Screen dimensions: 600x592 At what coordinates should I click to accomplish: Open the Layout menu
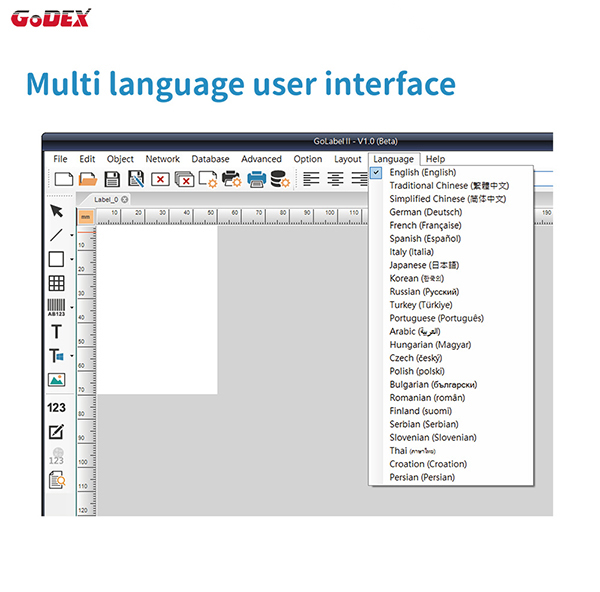[347, 159]
